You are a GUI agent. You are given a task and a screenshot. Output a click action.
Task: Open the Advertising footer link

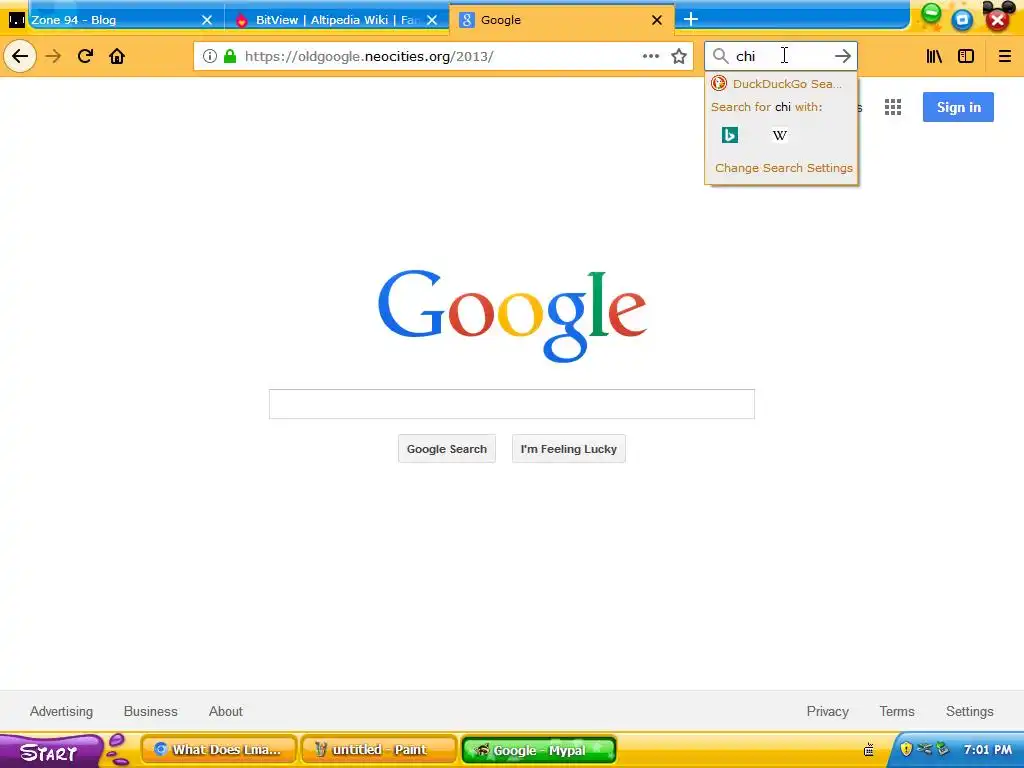pyautogui.click(x=61, y=711)
